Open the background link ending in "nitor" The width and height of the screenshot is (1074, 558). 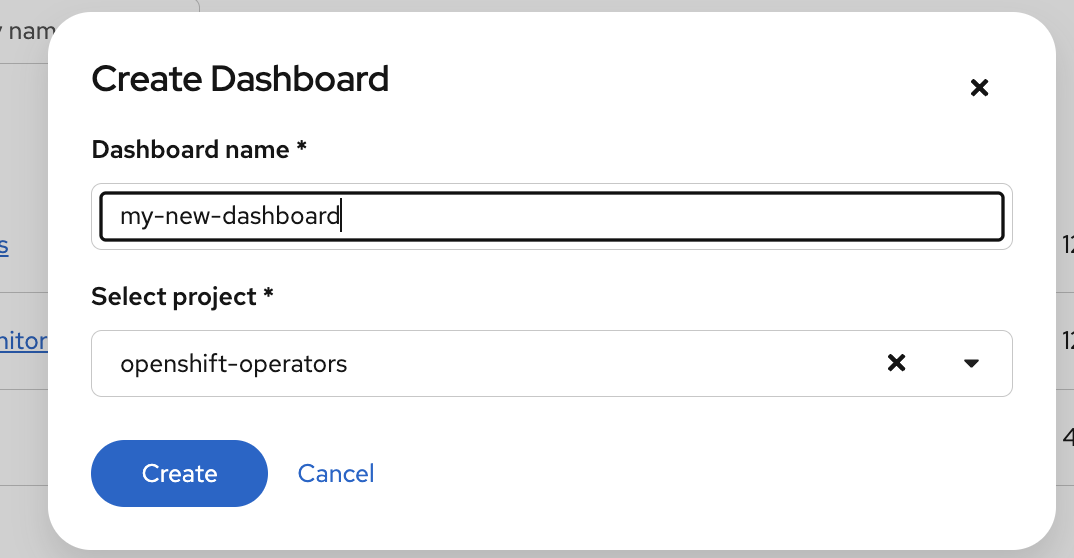pyautogui.click(x=24, y=341)
